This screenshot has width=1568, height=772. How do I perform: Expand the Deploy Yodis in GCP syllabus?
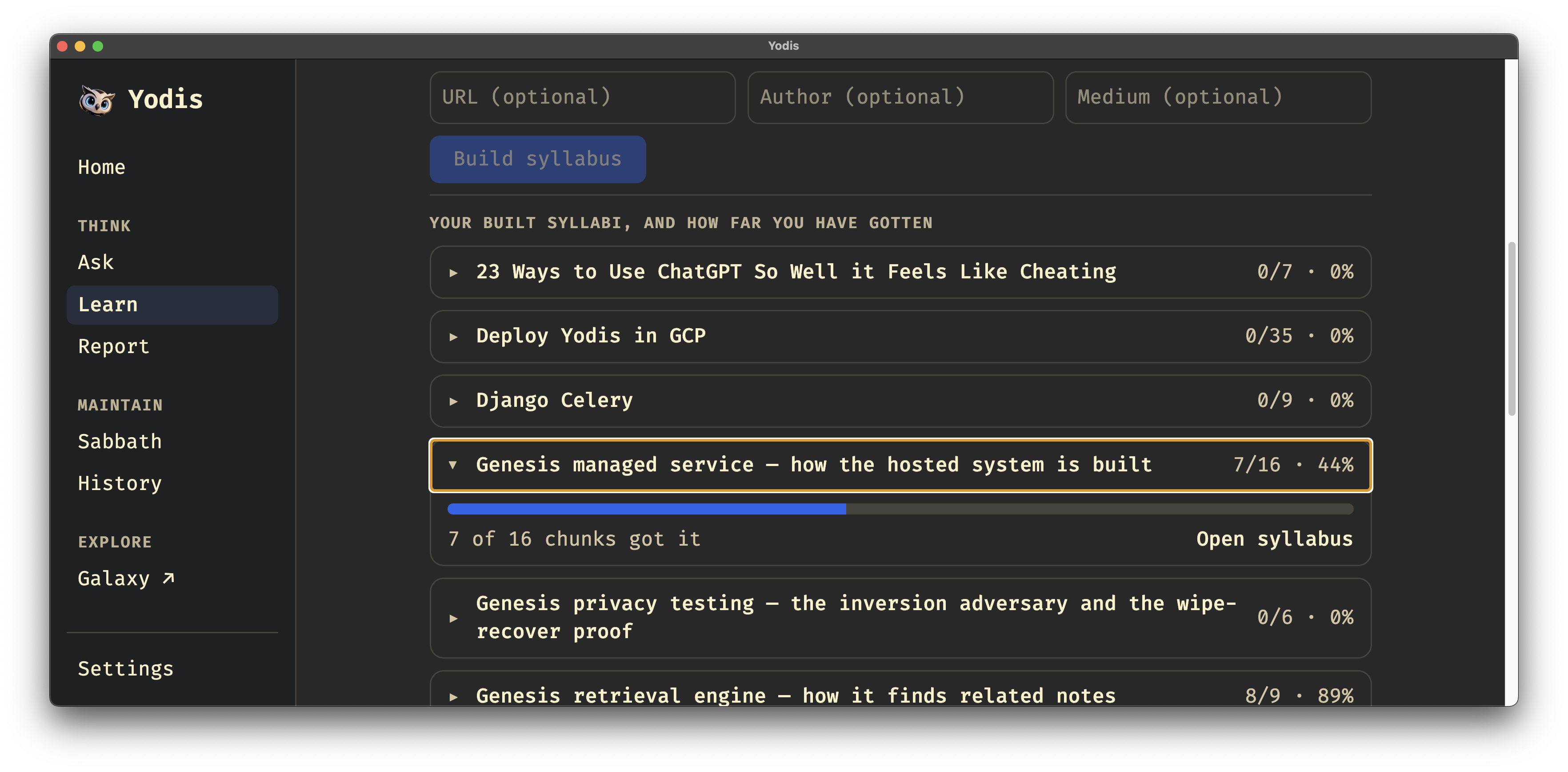pyautogui.click(x=900, y=337)
